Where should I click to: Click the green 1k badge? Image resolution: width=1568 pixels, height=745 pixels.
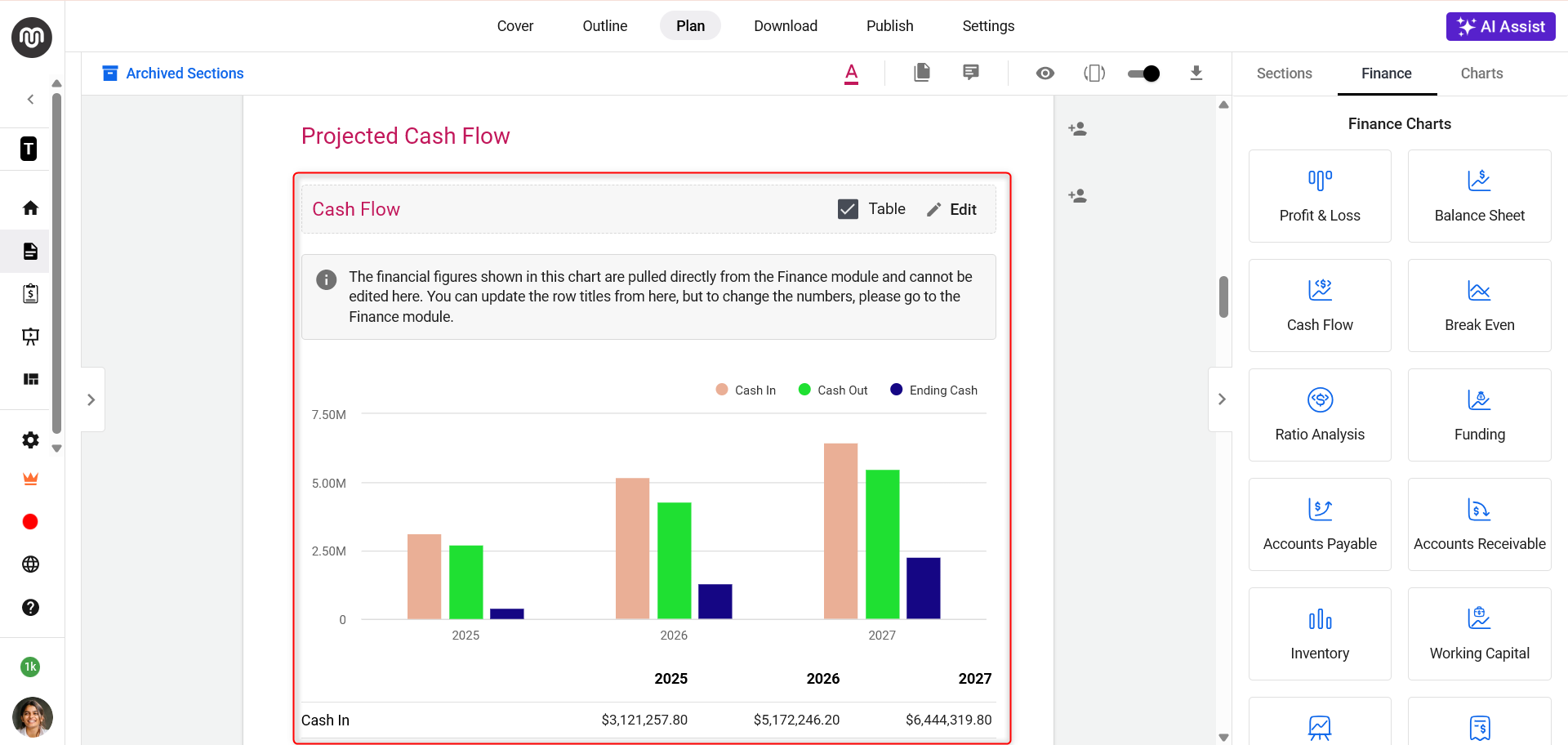(30, 667)
